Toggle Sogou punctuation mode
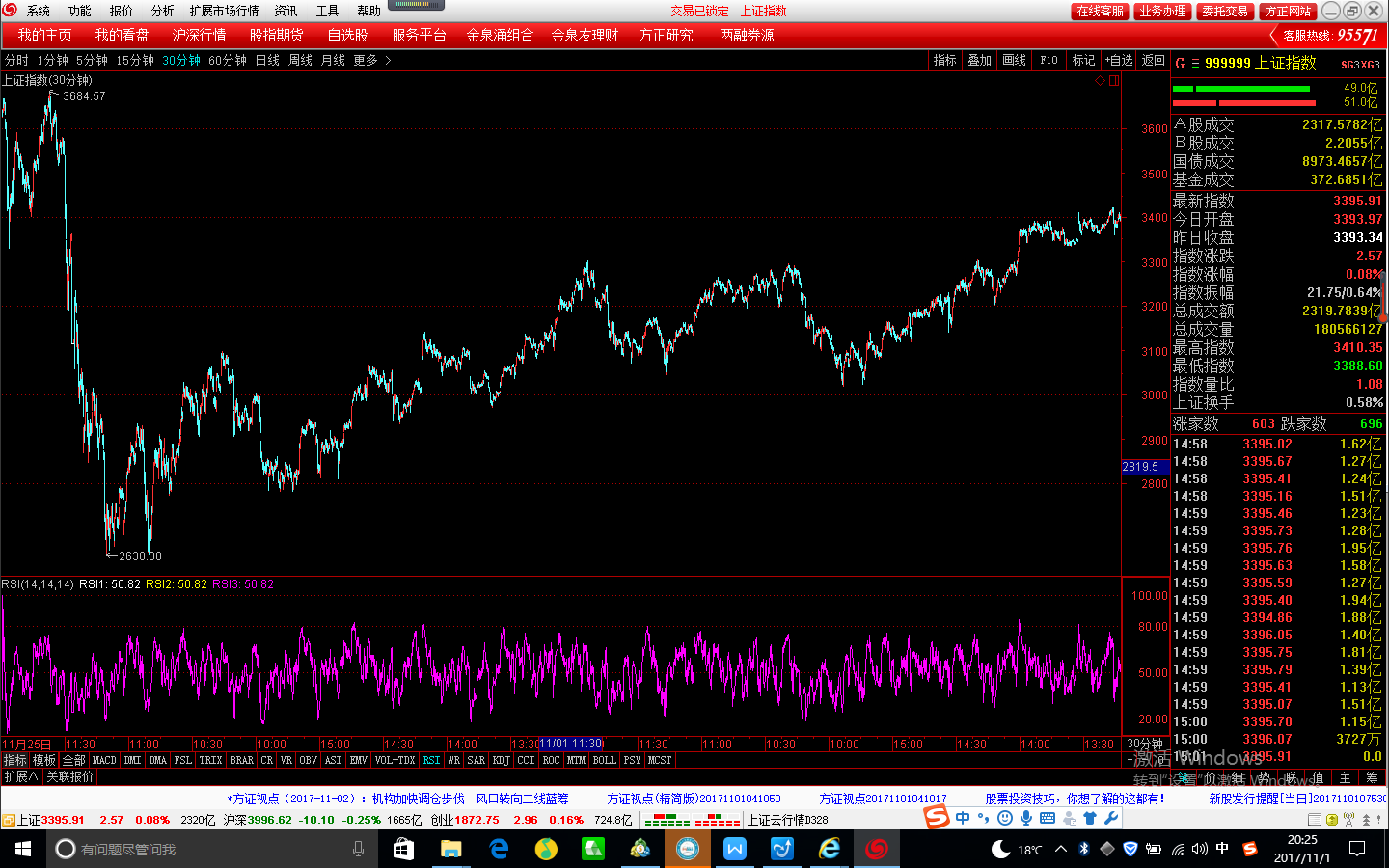 [984, 818]
